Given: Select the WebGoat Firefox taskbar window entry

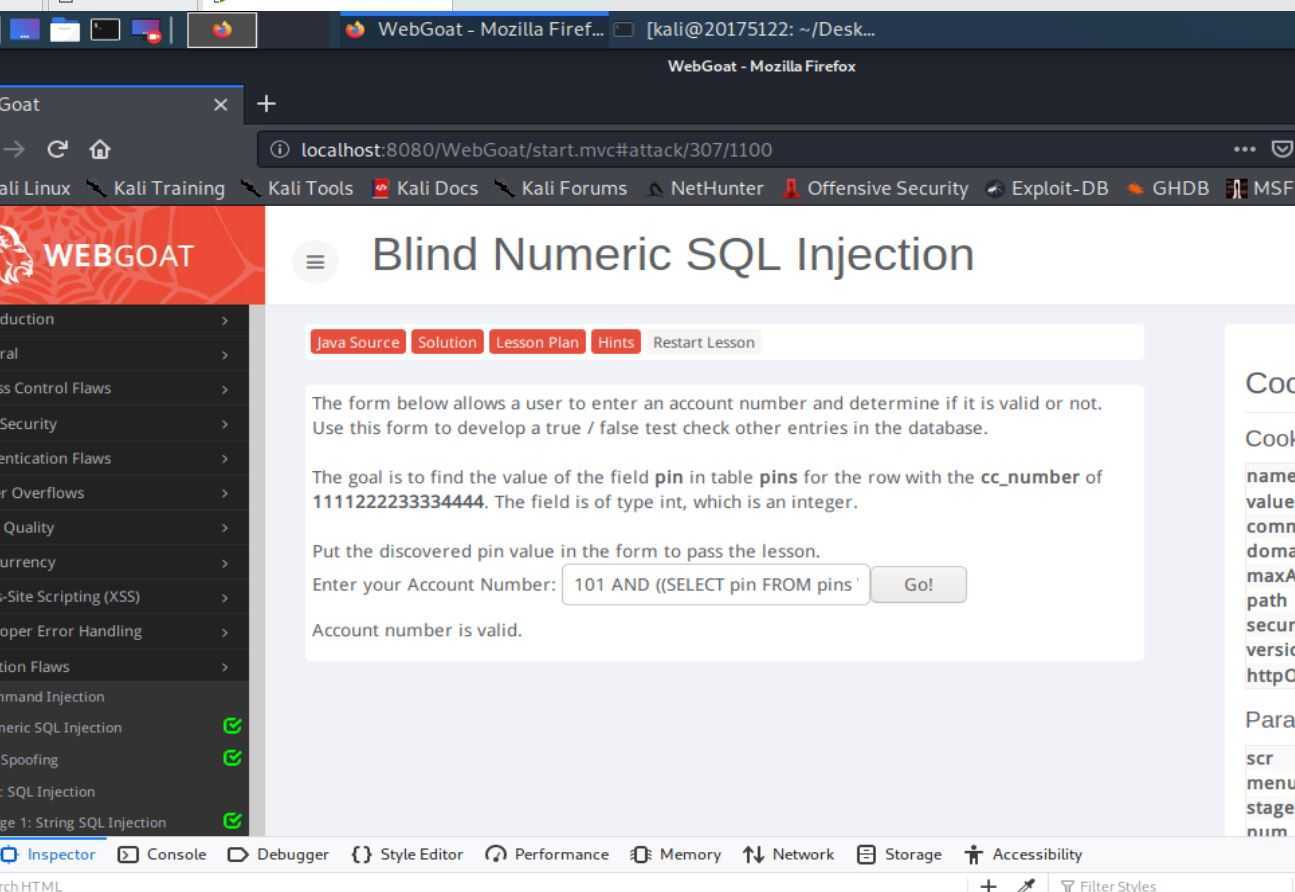Looking at the screenshot, I should pos(474,30).
